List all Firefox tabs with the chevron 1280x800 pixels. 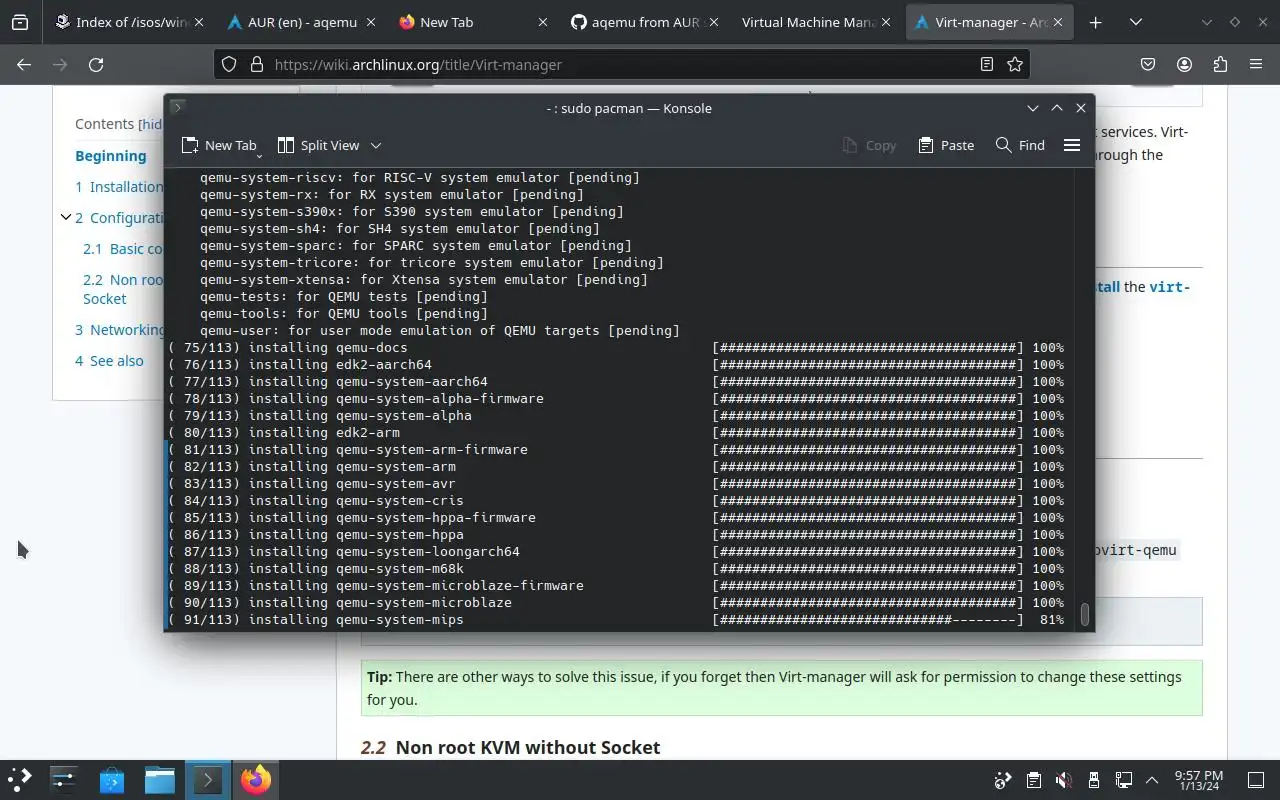click(x=1136, y=22)
